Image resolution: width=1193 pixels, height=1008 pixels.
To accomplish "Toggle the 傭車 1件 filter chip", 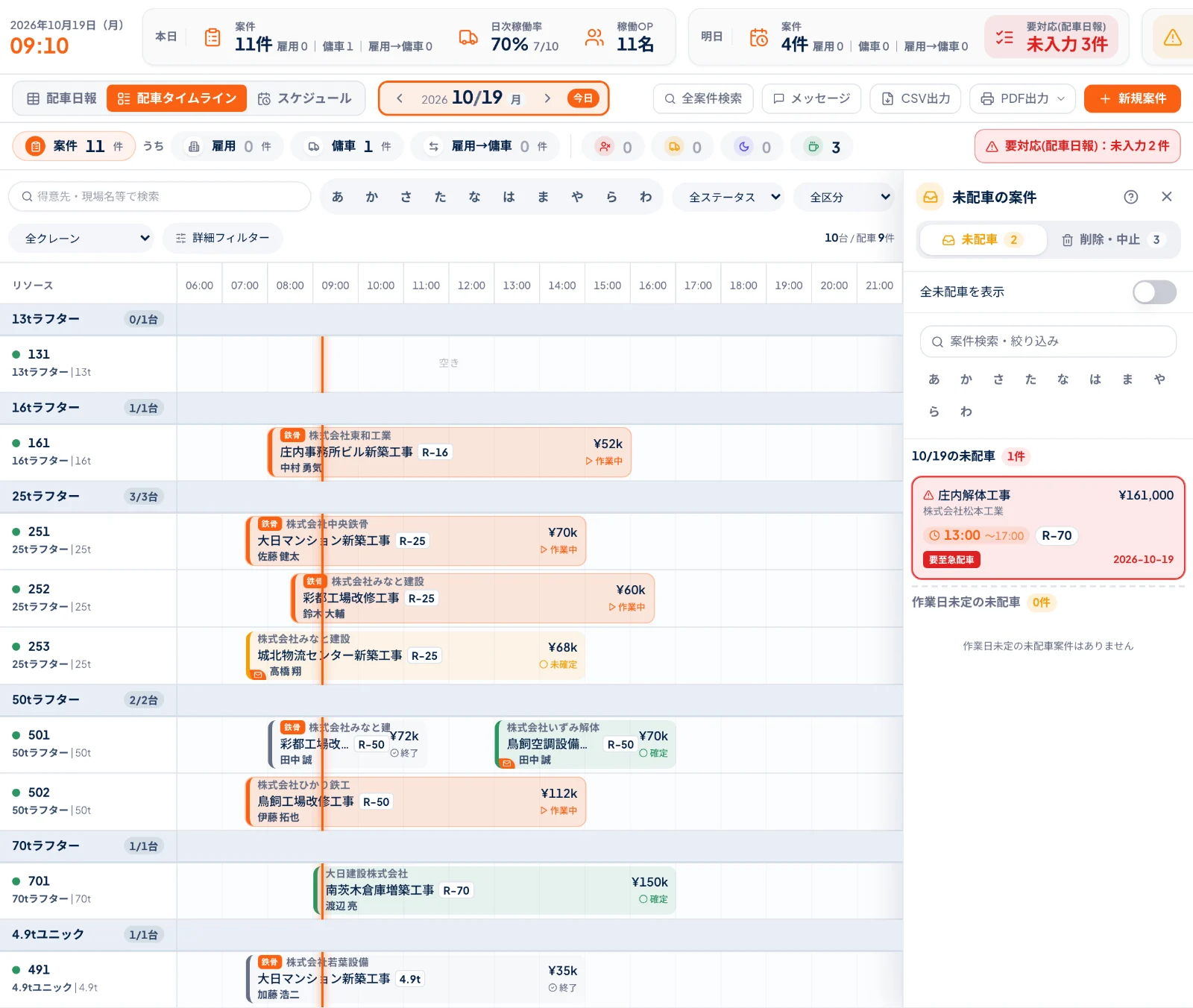I will click(347, 147).
